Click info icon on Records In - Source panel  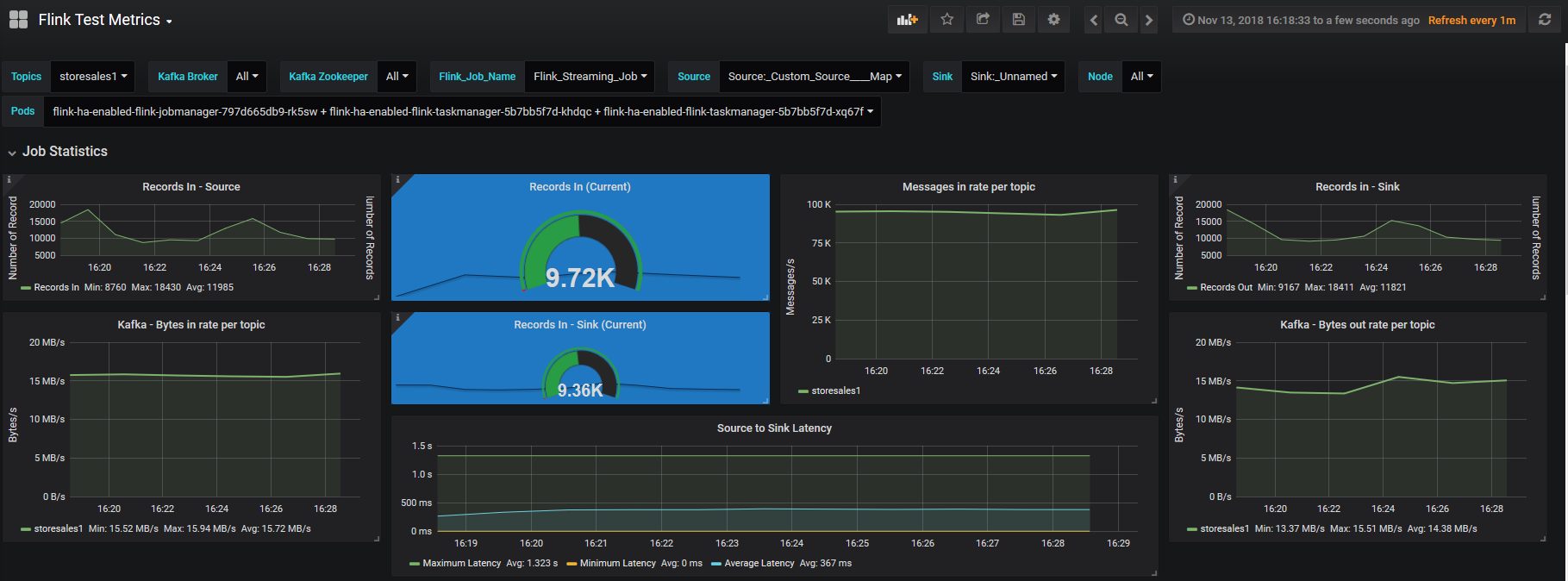pyautogui.click(x=9, y=180)
